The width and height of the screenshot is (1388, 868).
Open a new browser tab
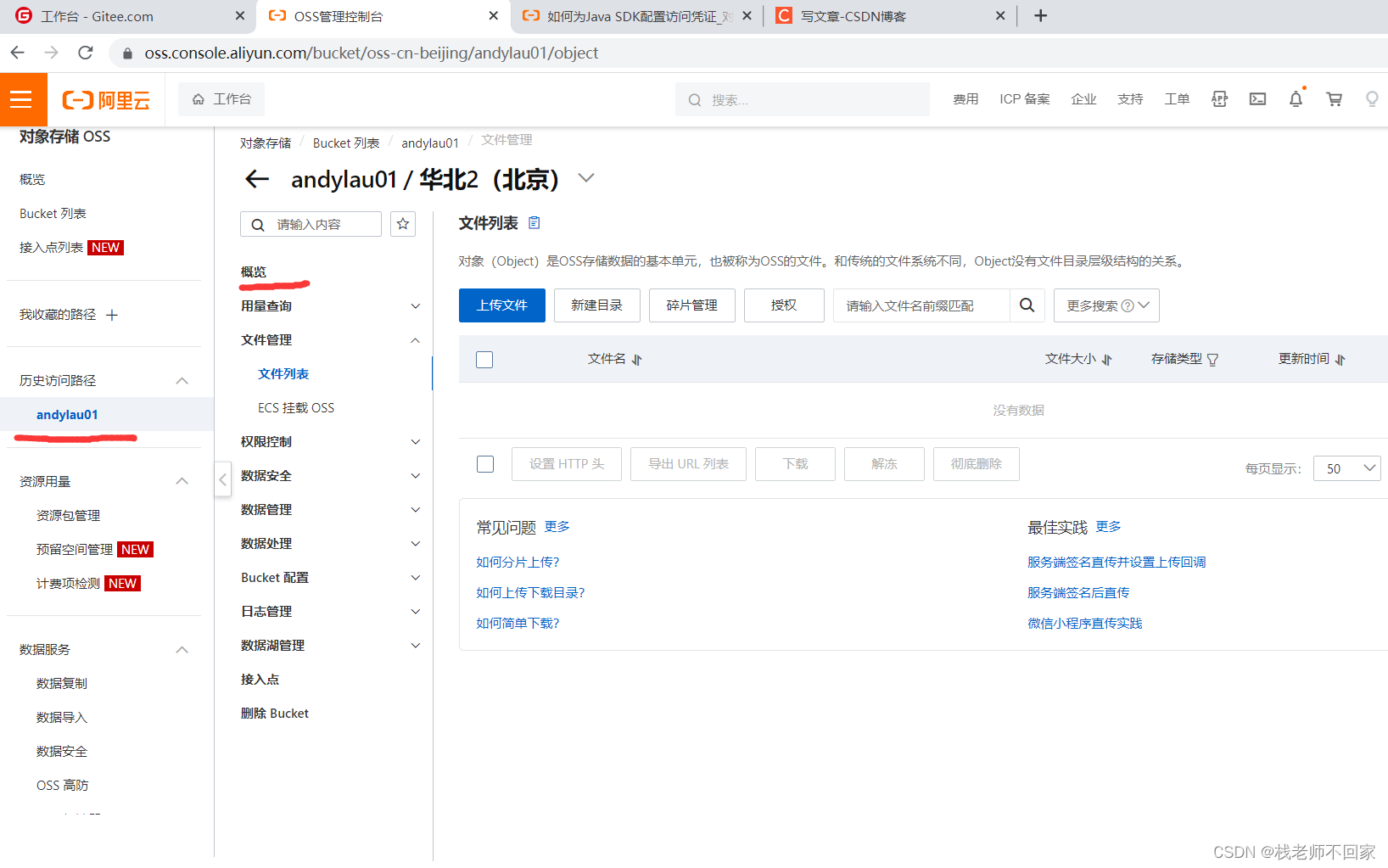(1040, 15)
